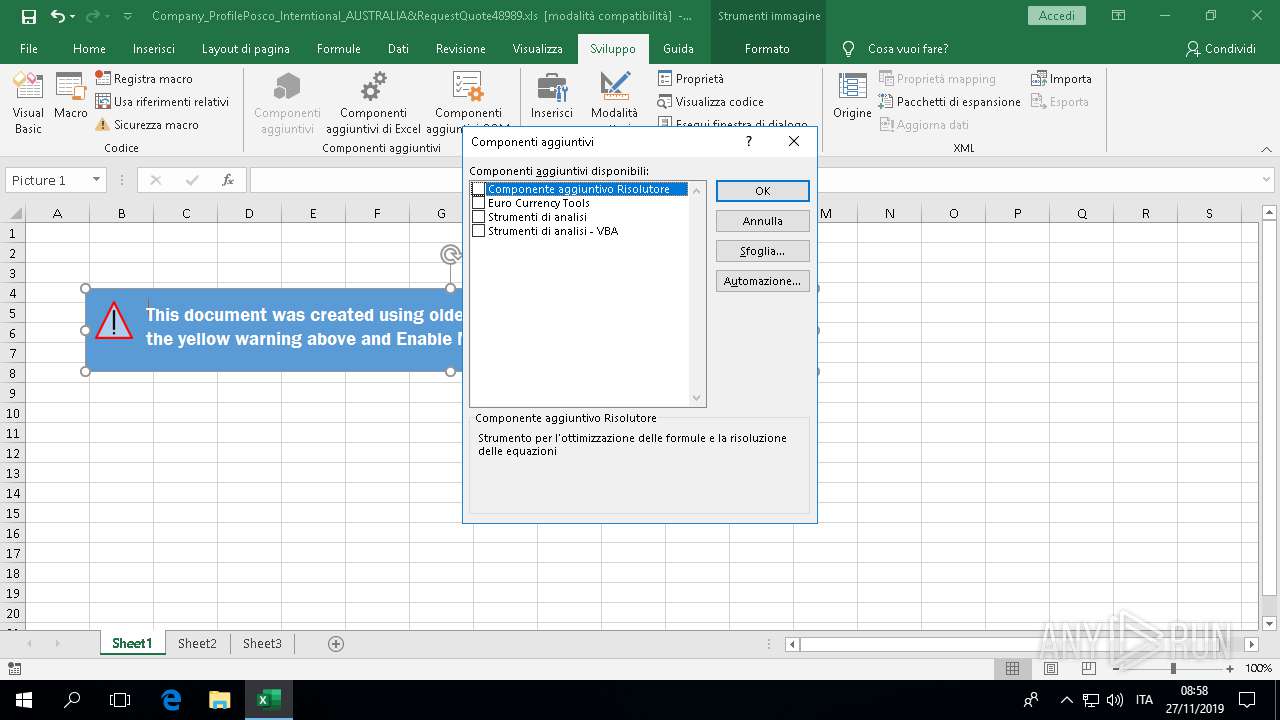Open Componenti aggiuntivi di Excel
Screen dimensions: 1280x720
tap(373, 103)
